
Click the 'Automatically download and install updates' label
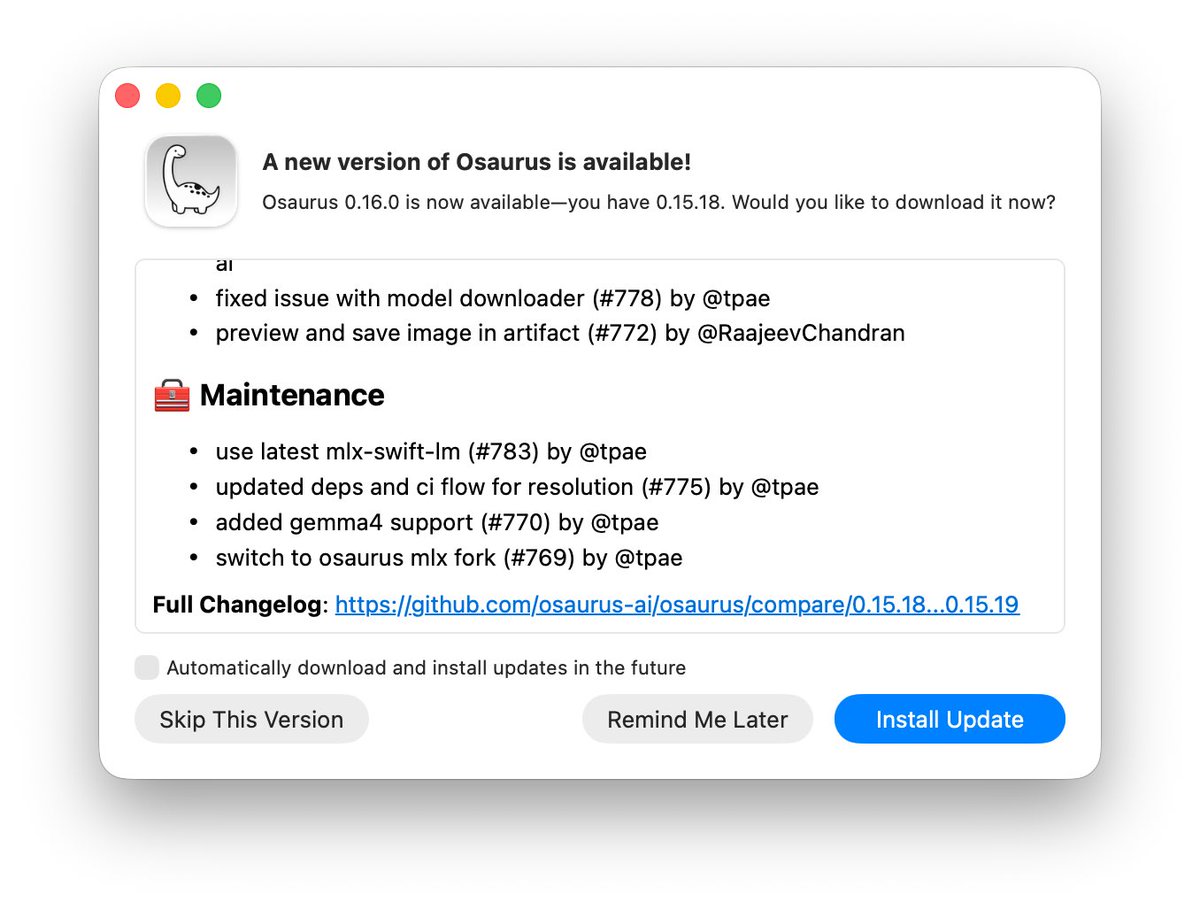pyautogui.click(x=426, y=668)
